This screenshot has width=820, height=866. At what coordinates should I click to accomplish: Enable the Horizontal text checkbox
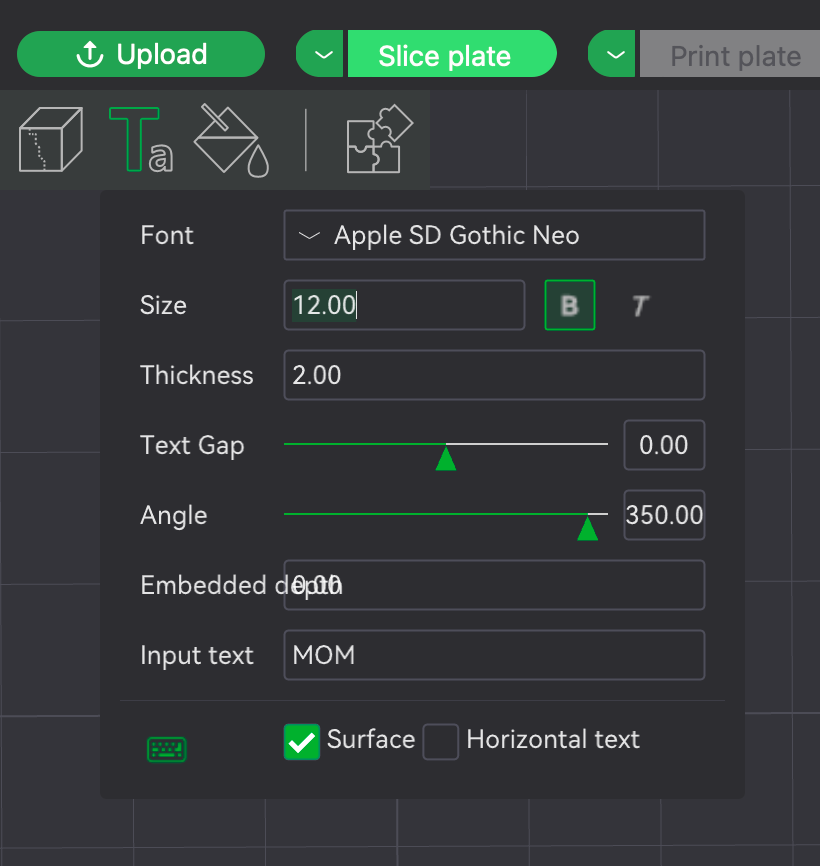pos(440,742)
